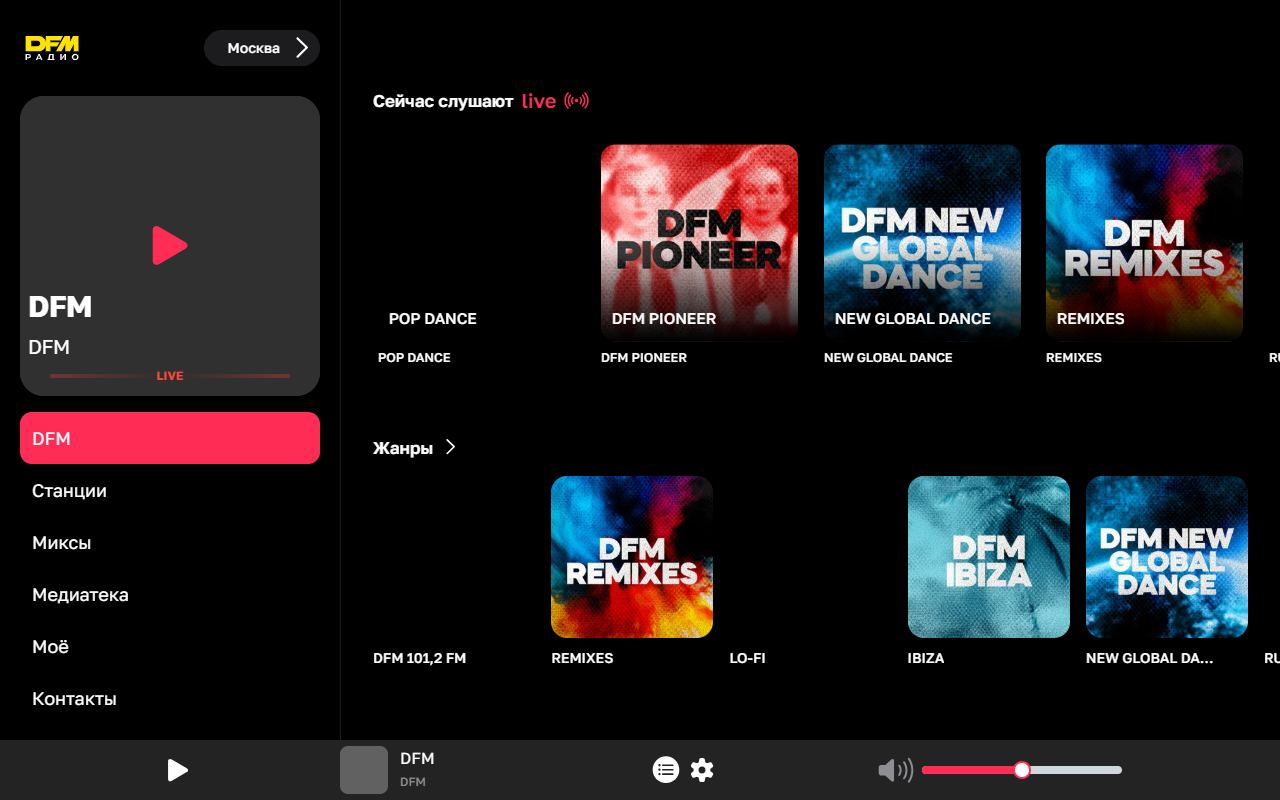This screenshot has height=800, width=1280.
Task: Open DFM Ibiza genre cover
Action: tap(989, 557)
